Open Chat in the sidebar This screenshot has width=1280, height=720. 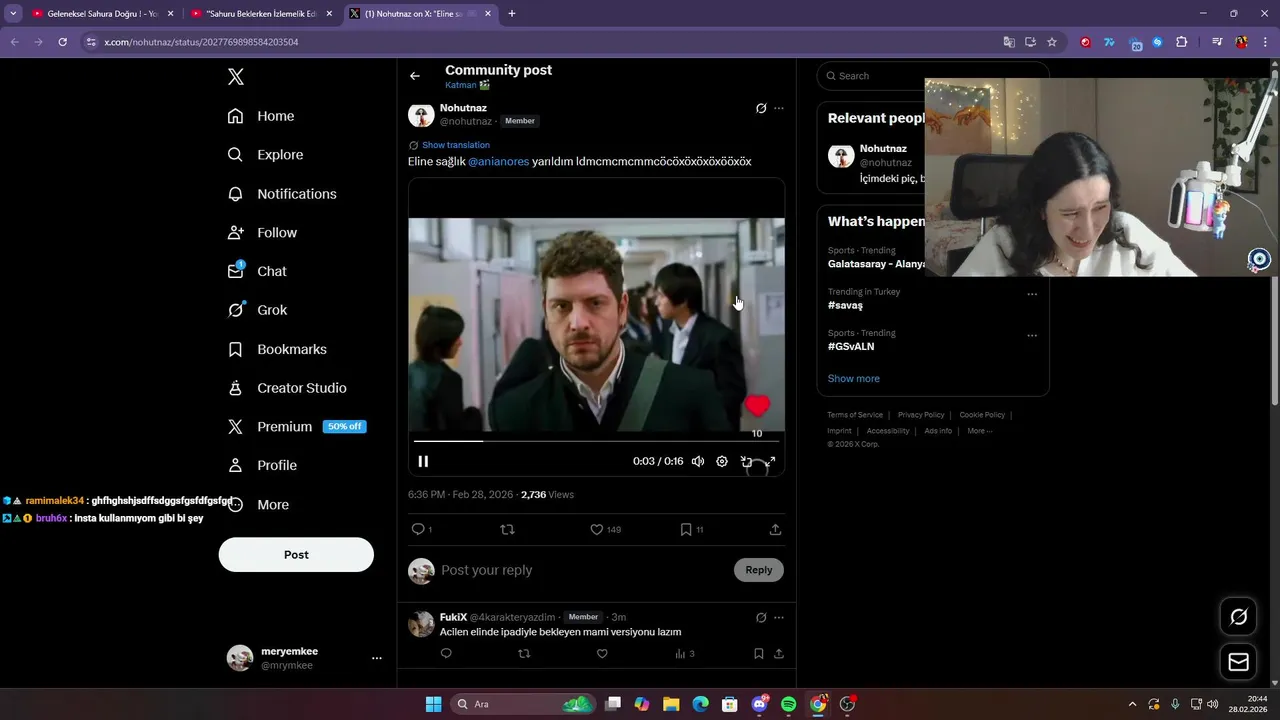point(257,271)
